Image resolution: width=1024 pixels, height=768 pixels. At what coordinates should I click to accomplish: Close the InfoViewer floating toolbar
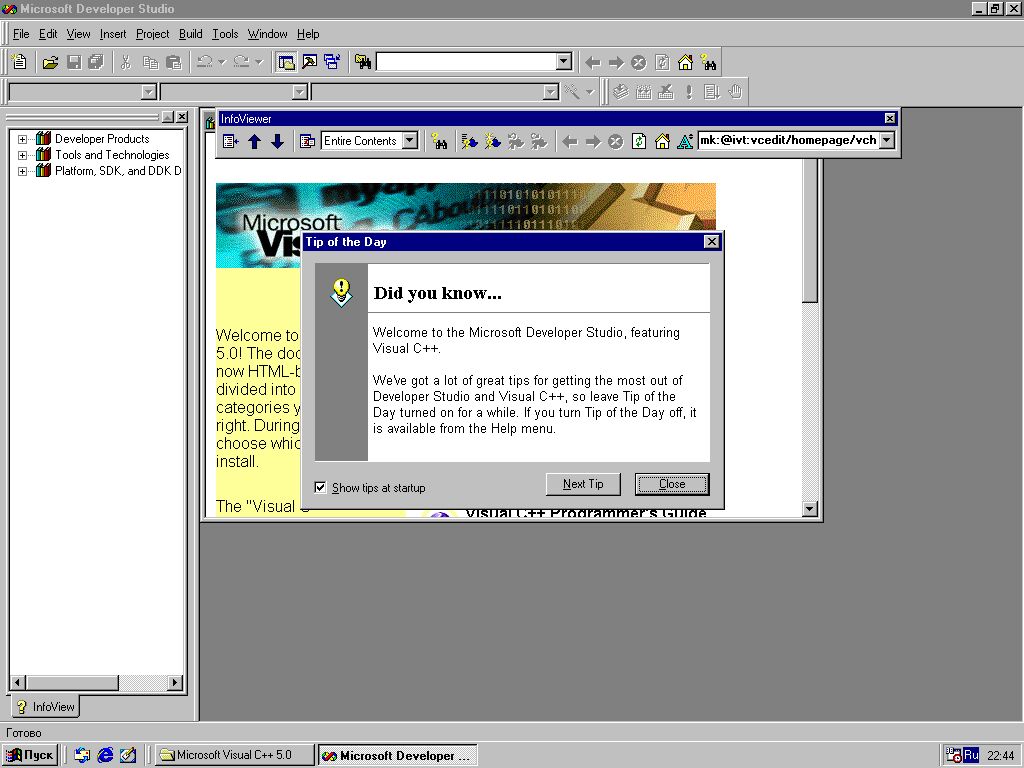[889, 118]
